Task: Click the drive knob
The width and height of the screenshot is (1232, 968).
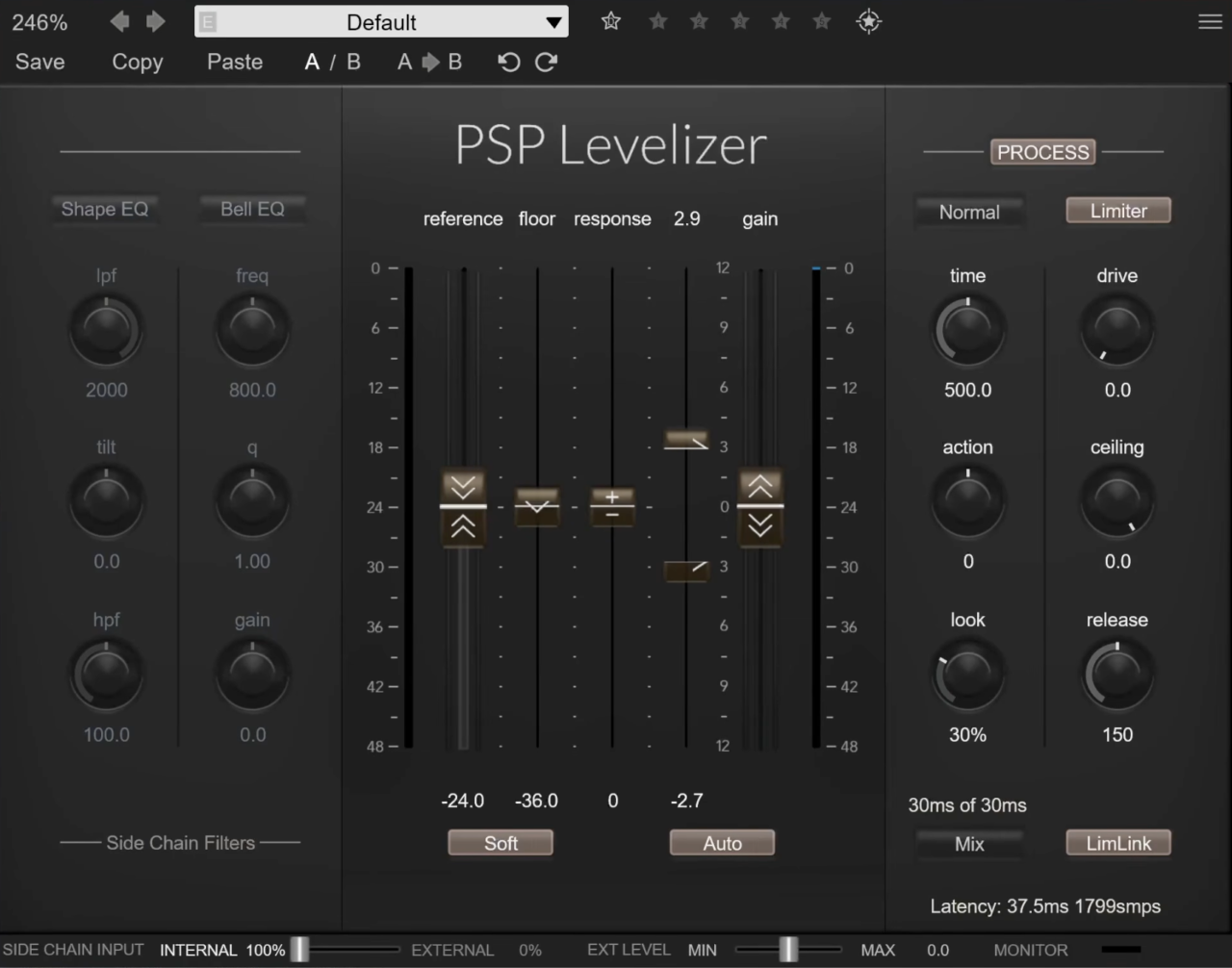Action: (x=1116, y=330)
